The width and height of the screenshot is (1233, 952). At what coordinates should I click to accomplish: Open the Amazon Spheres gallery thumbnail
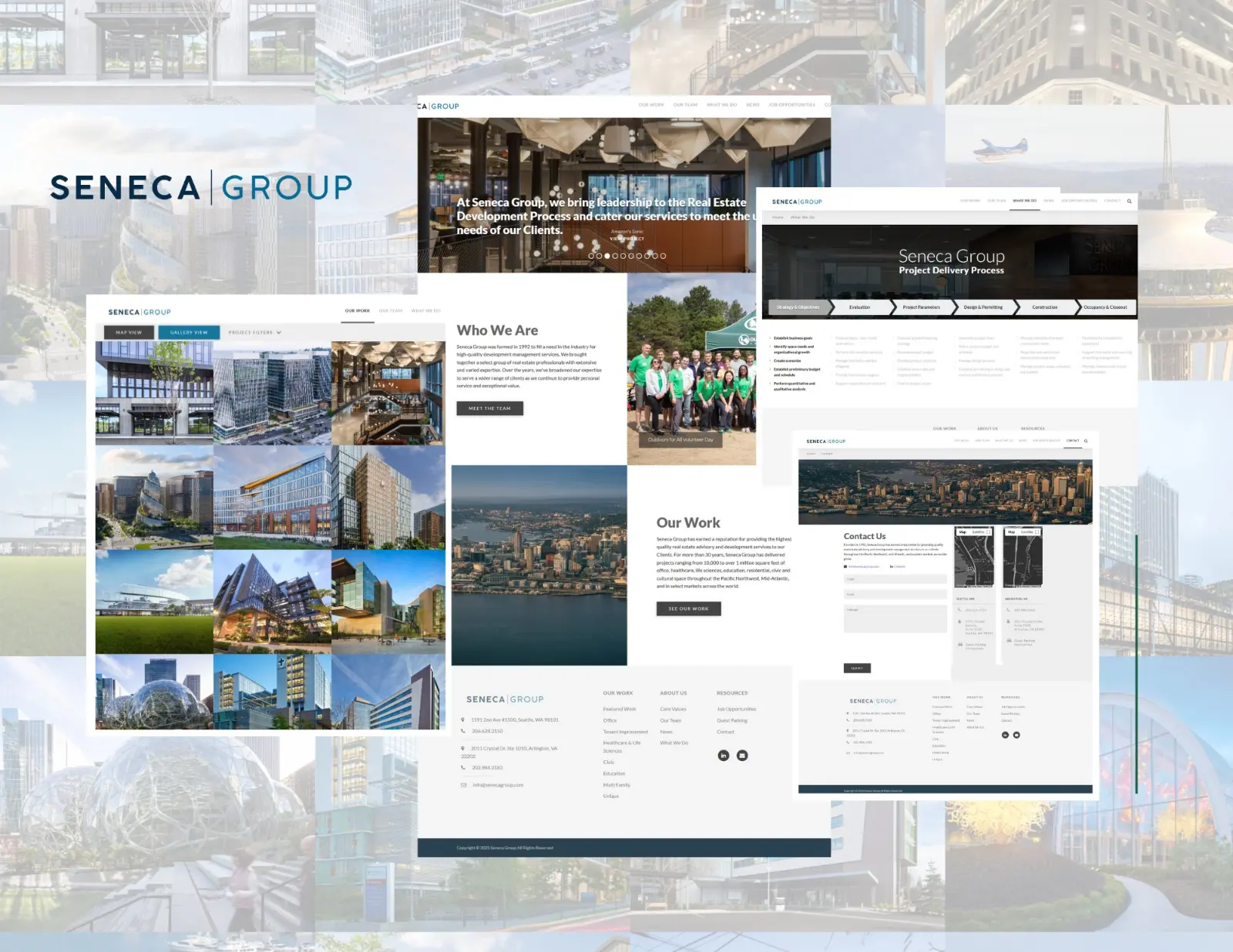coord(154,692)
